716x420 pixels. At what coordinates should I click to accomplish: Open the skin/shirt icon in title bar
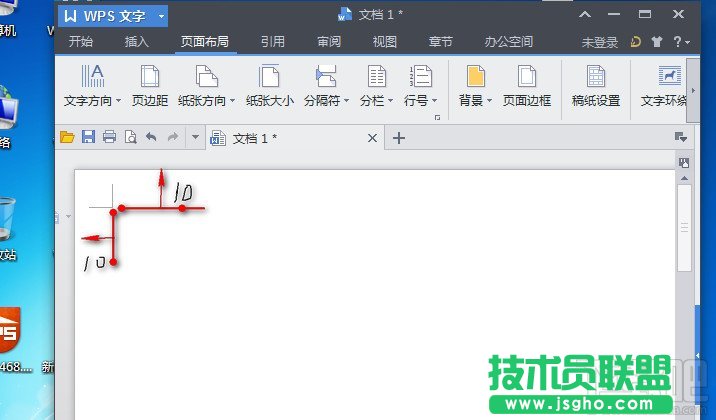657,42
